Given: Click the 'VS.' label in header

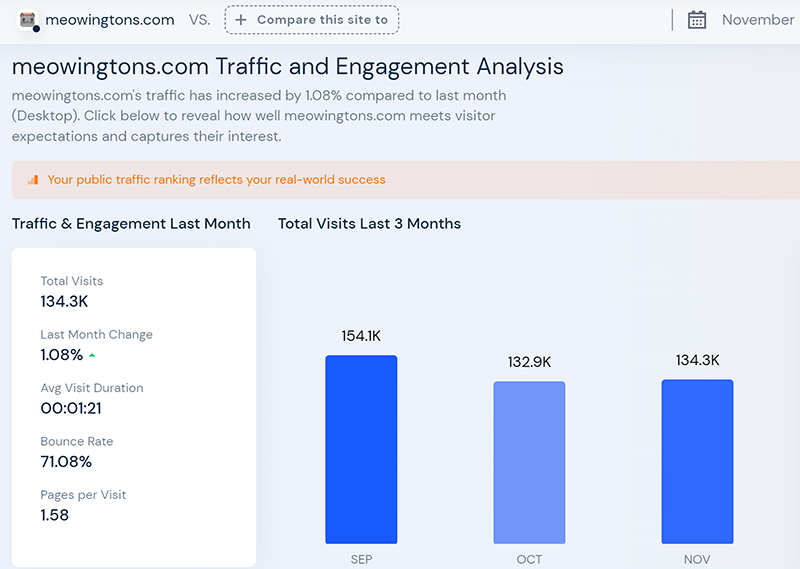Looking at the screenshot, I should click(199, 20).
